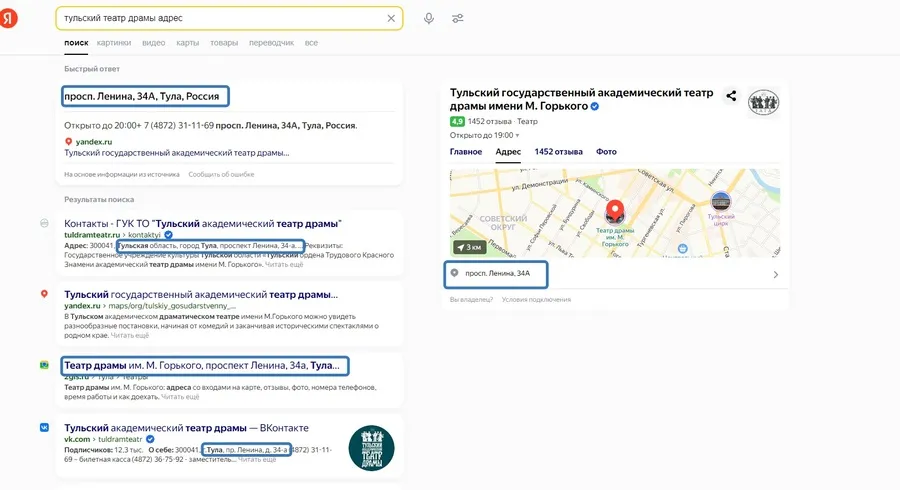This screenshot has height=490, width=900.
Task: Click 'Тульский государственный академический театр драмы...' quick answer text
Action: 177,153
